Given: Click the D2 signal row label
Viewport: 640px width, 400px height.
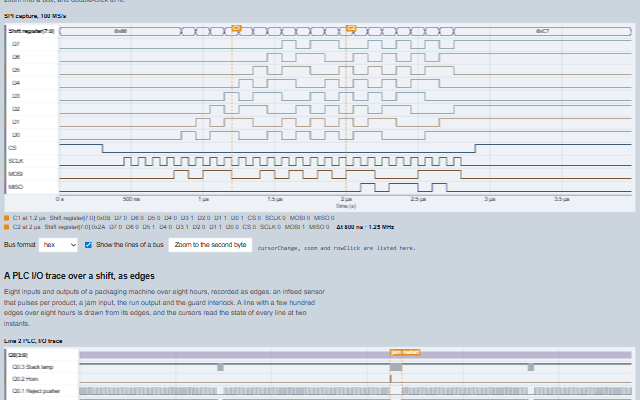Looking at the screenshot, I should 16,109.
